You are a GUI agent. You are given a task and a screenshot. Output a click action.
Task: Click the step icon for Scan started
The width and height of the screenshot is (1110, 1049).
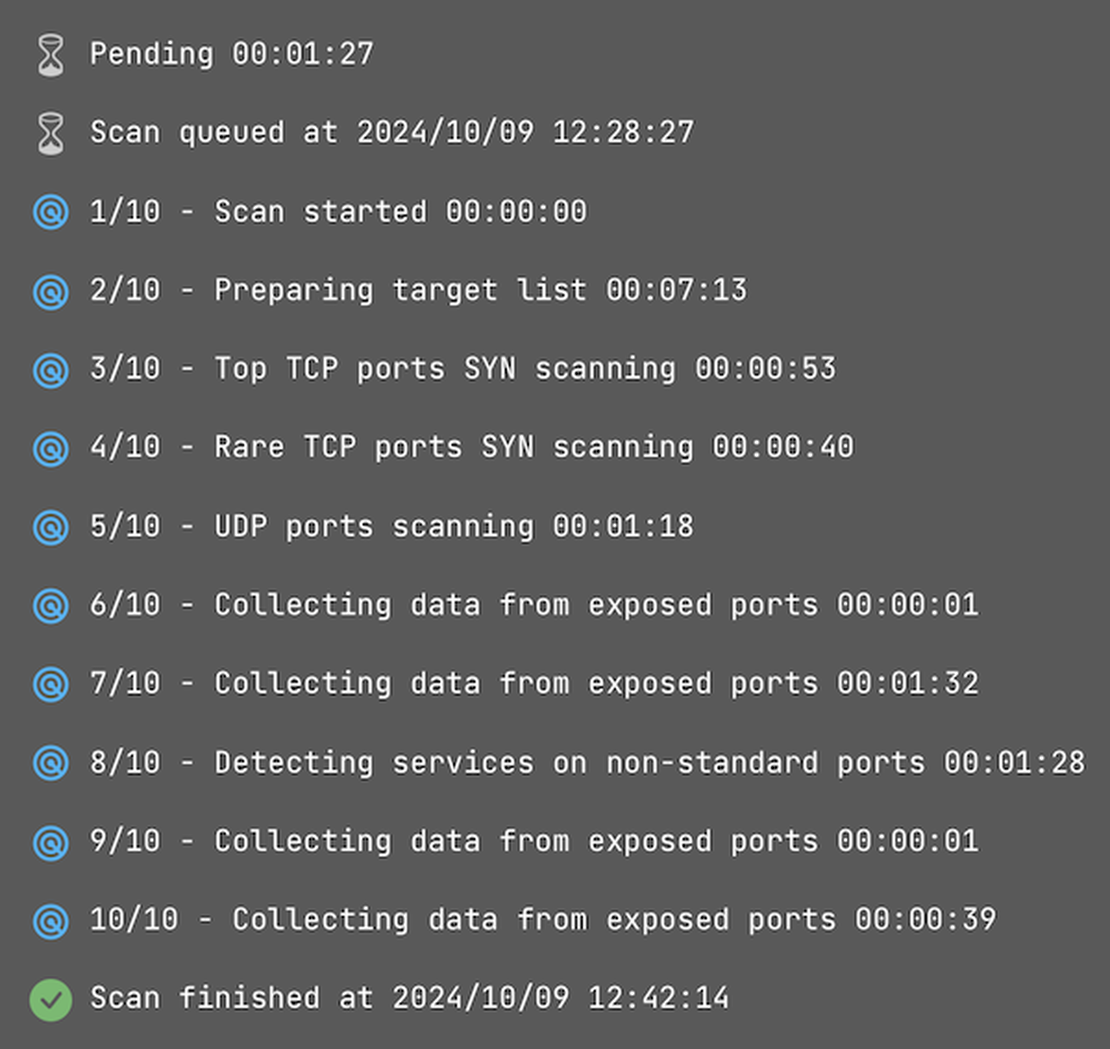(49, 211)
